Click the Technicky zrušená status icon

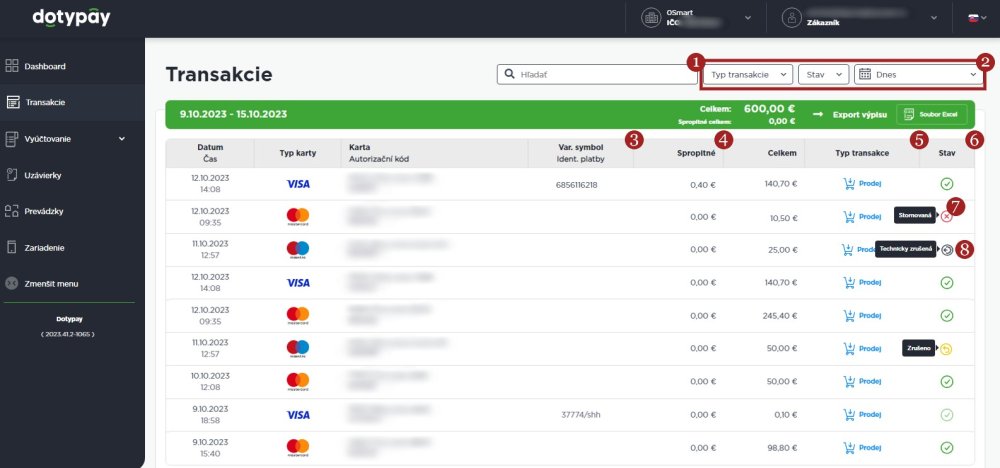[x=947, y=250]
